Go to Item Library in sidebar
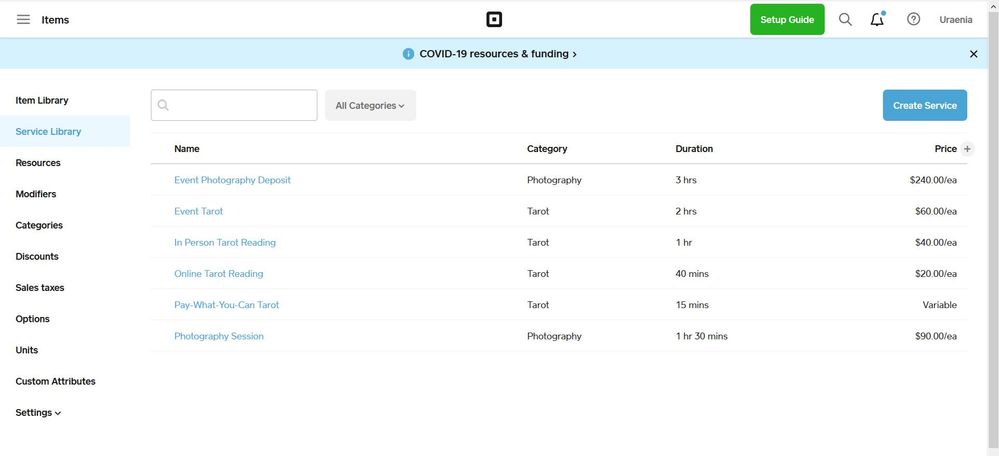Viewport: 999px width, 456px height. tap(42, 100)
